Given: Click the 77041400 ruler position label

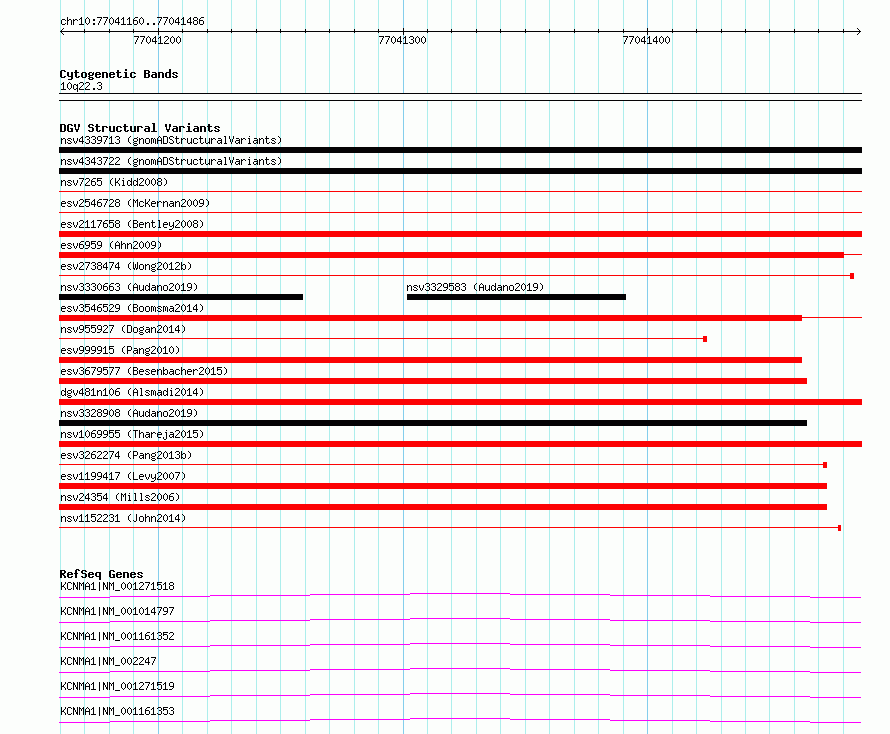Looking at the screenshot, I should [646, 40].
